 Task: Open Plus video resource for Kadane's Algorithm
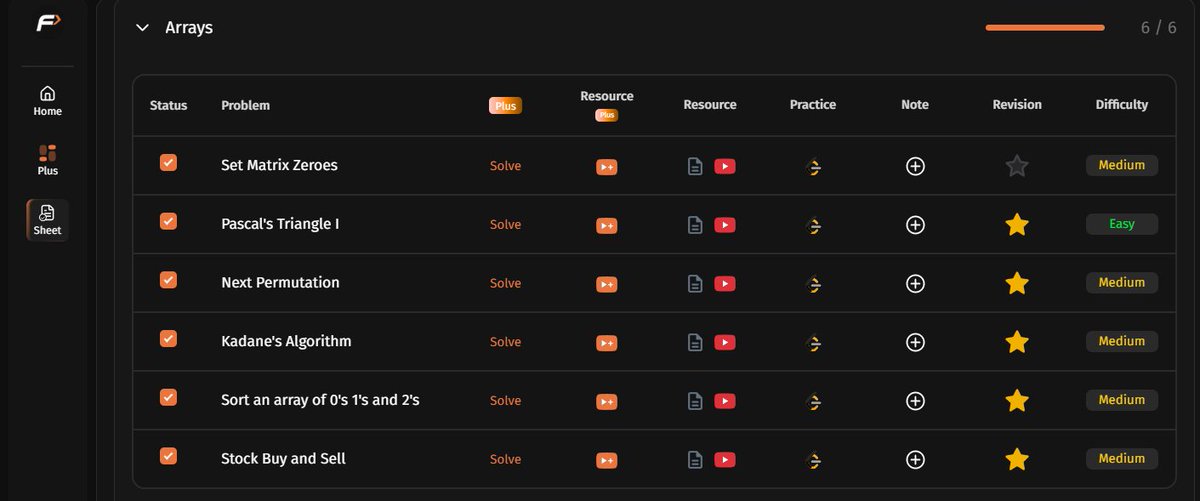click(x=606, y=343)
